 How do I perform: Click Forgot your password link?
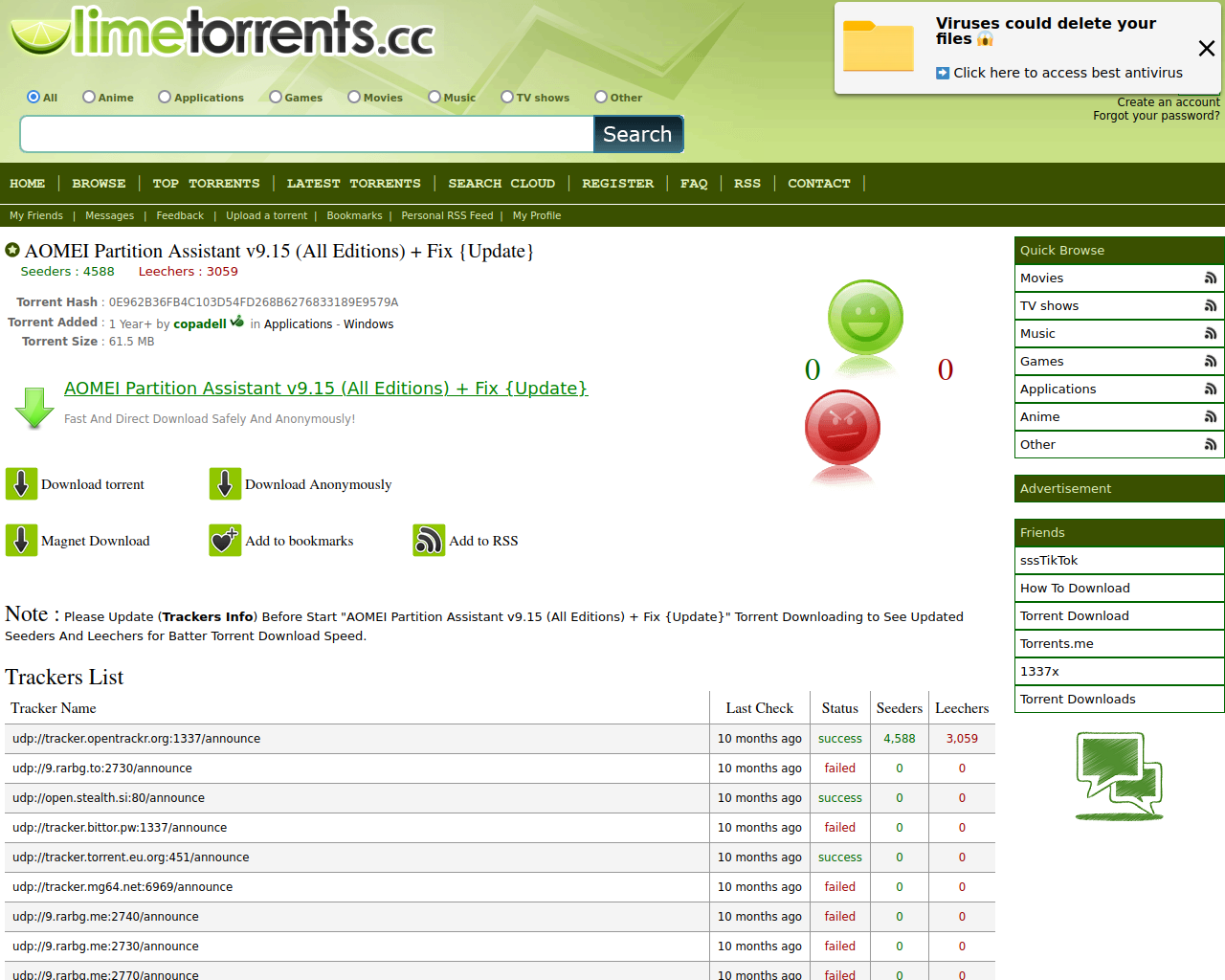(1156, 116)
